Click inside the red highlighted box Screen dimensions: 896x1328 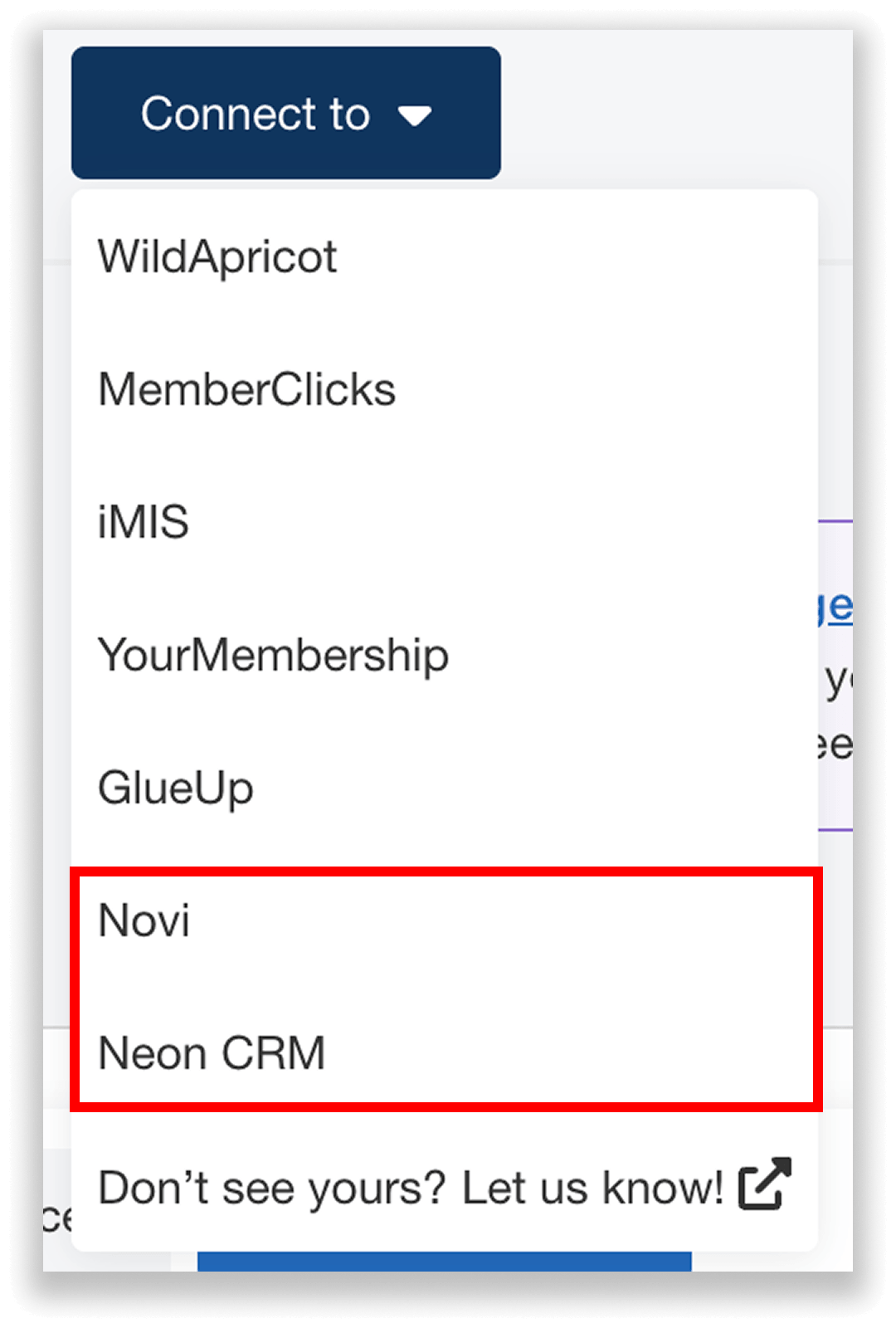click(x=448, y=988)
